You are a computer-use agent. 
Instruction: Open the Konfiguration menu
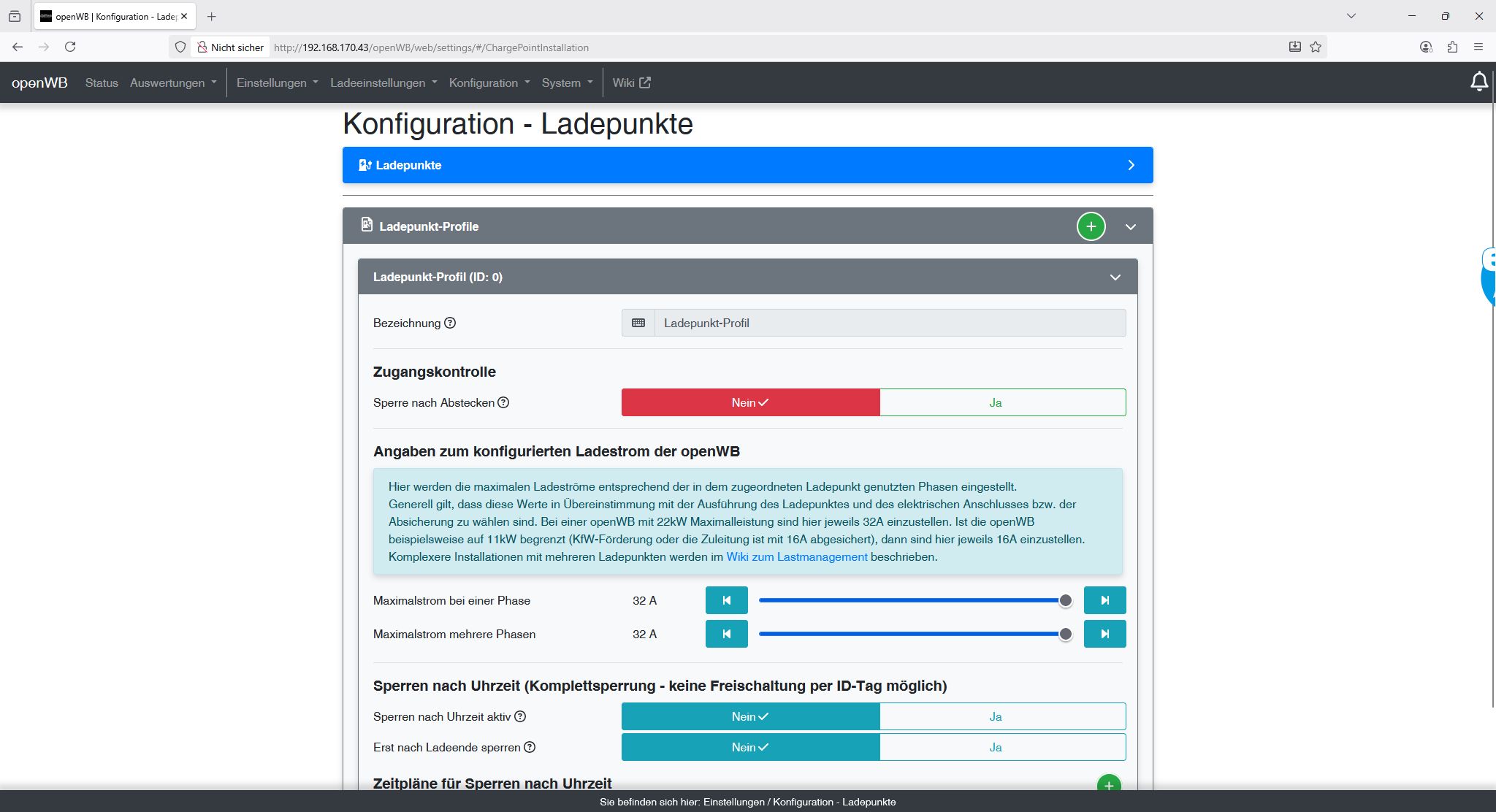click(489, 83)
